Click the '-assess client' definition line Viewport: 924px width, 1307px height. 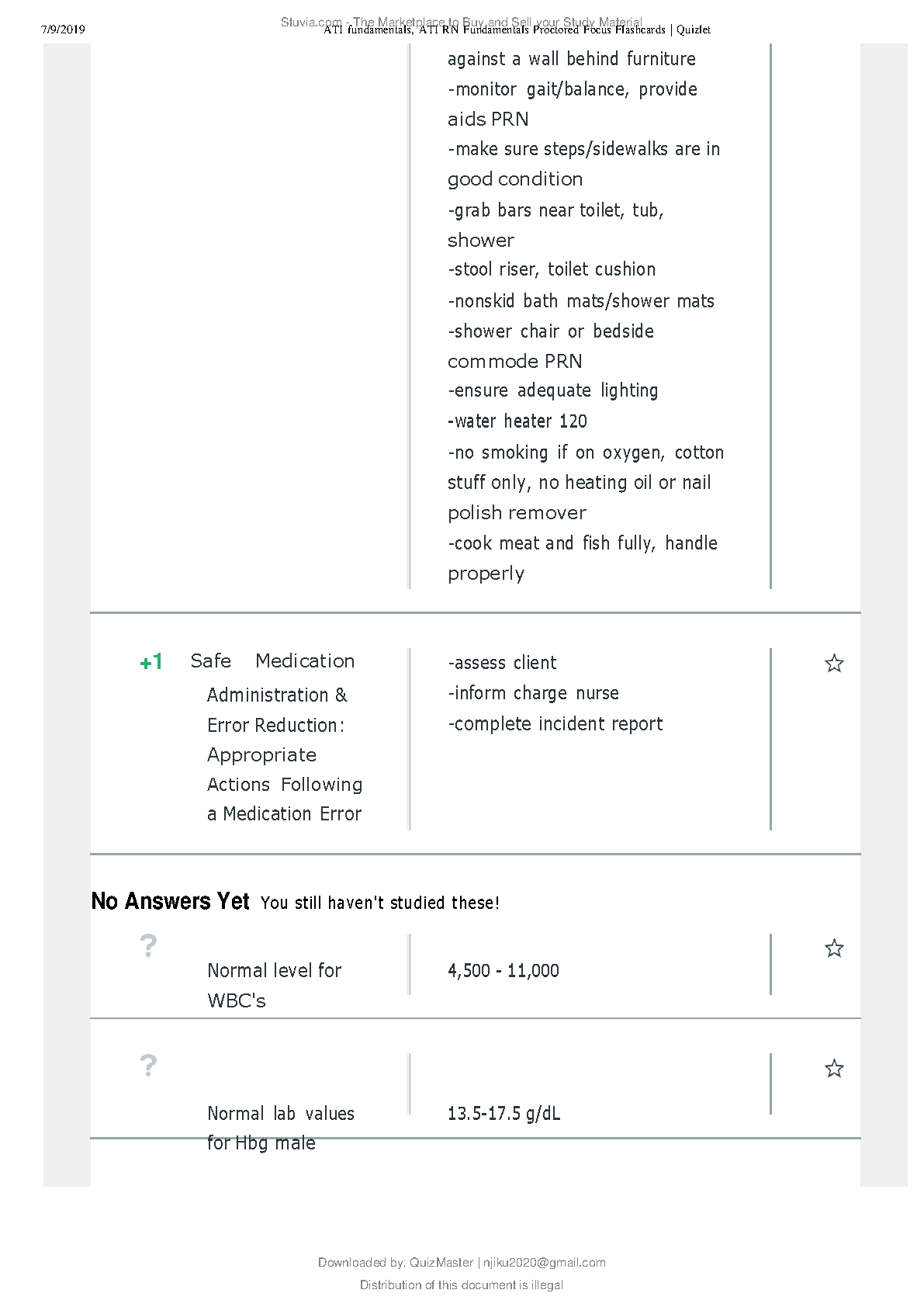(502, 663)
